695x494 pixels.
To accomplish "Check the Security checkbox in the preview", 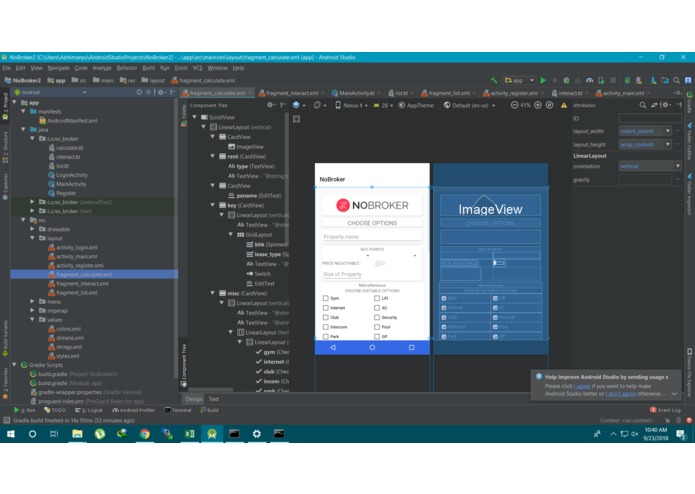I will click(x=377, y=317).
